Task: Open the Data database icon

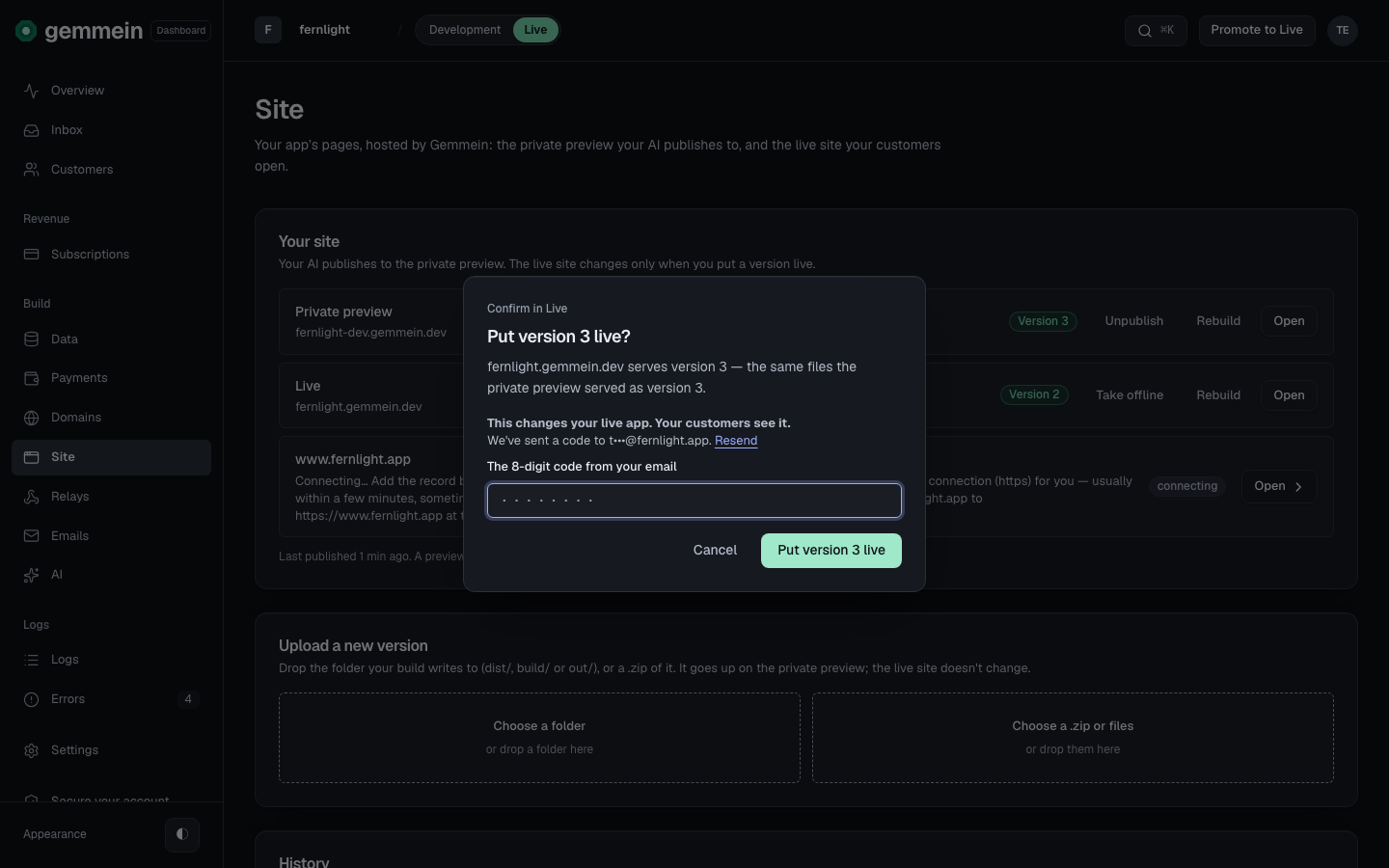Action: 32,339
